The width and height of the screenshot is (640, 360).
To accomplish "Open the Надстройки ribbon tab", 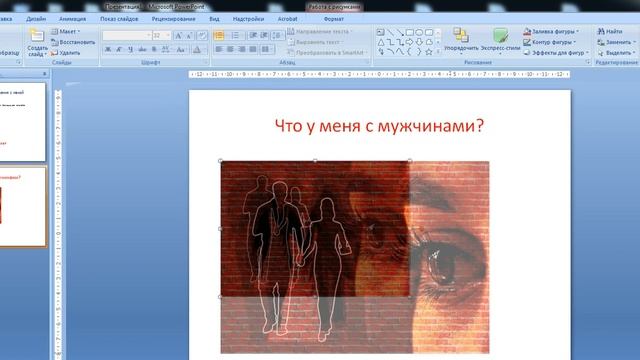I will 248,19.
